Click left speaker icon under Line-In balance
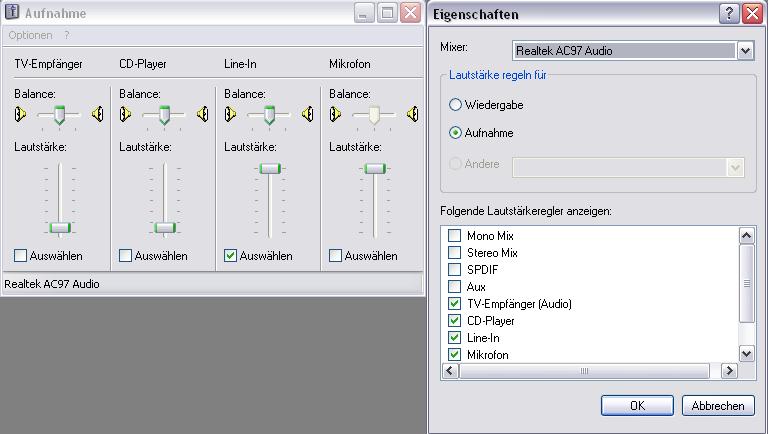Viewport: 768px width, 434px height. [230, 114]
